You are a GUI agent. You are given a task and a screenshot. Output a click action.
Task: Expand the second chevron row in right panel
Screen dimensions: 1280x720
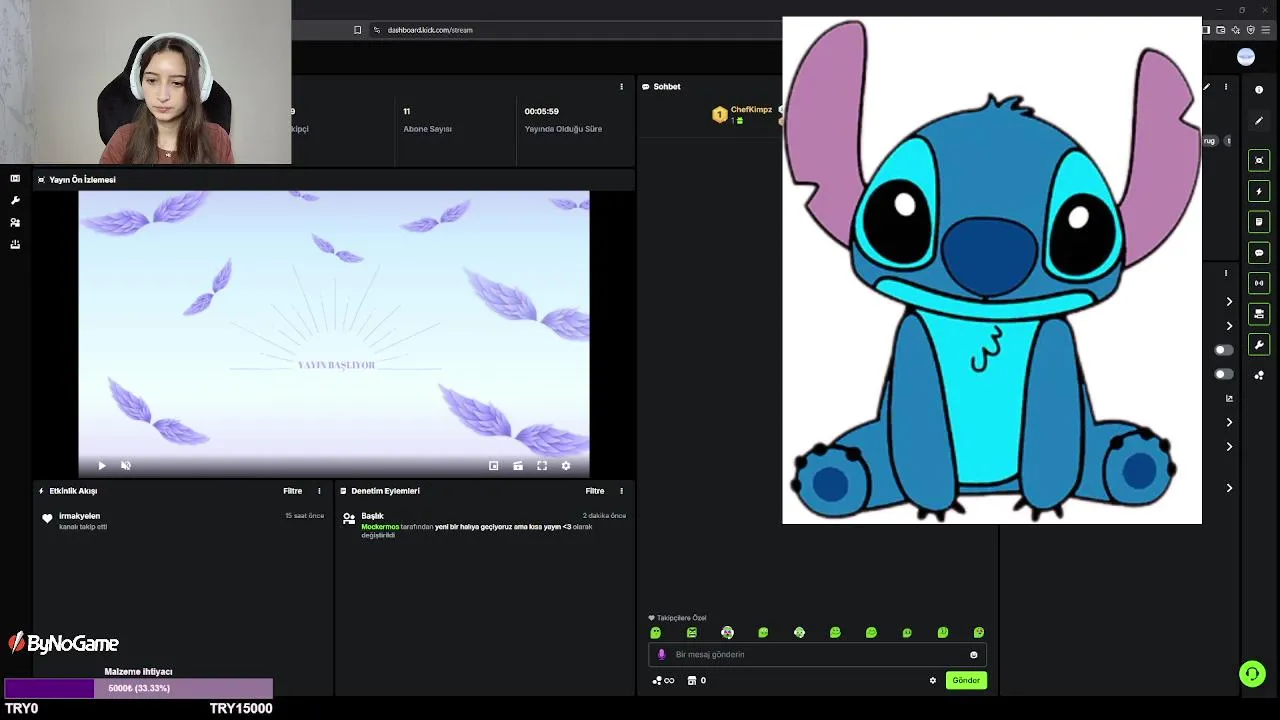tap(1230, 326)
